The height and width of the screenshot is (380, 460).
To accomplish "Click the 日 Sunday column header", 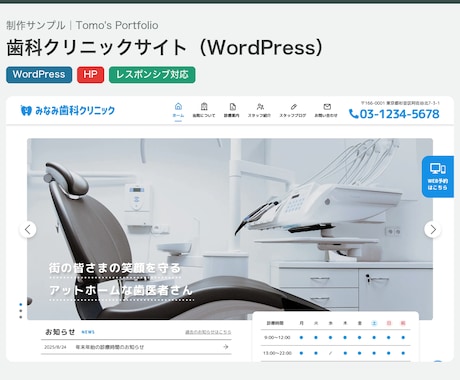I will point(389,323).
